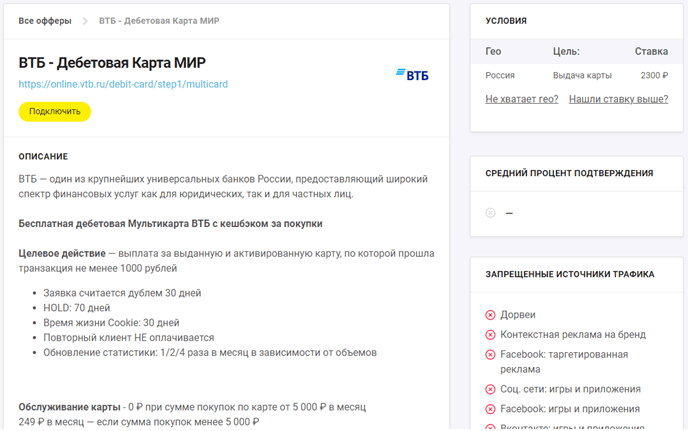This screenshot has height=431, width=689.
Task: Click the breadcrumb chevron separator
Action: click(85, 21)
